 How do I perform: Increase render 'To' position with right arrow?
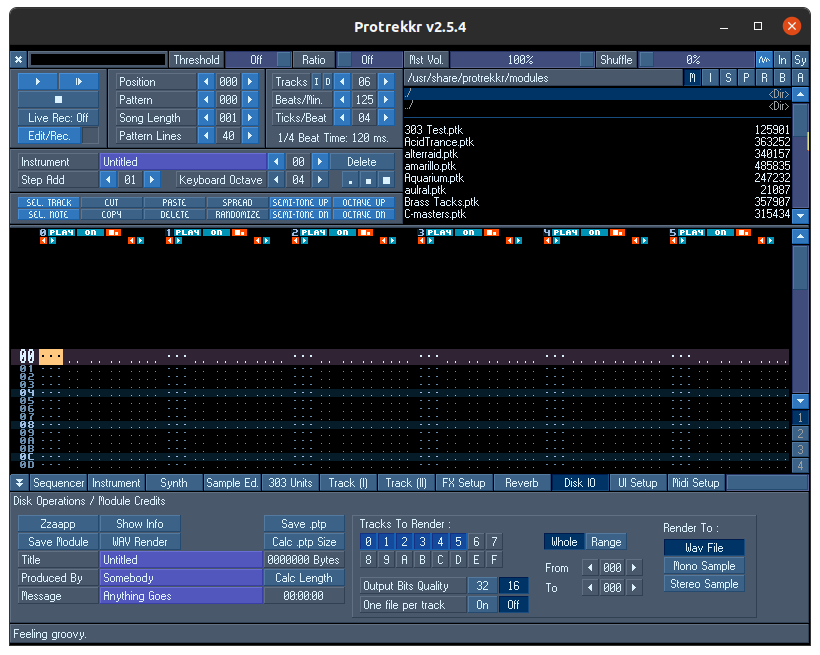tap(634, 588)
